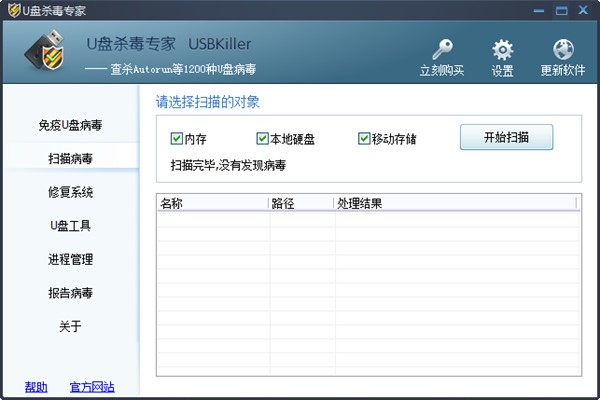
Task: Open the 关于 page
Action: point(70,326)
